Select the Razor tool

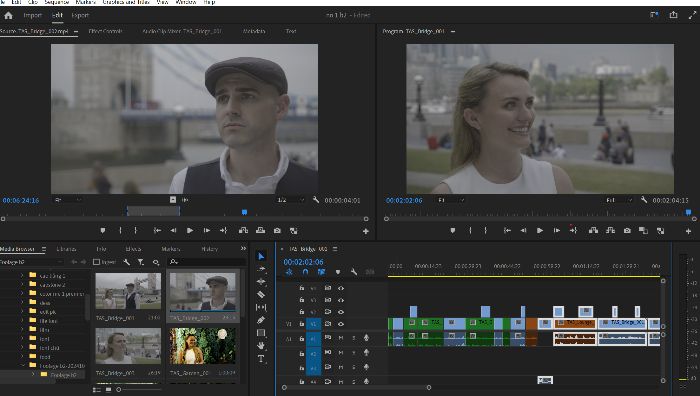click(262, 294)
